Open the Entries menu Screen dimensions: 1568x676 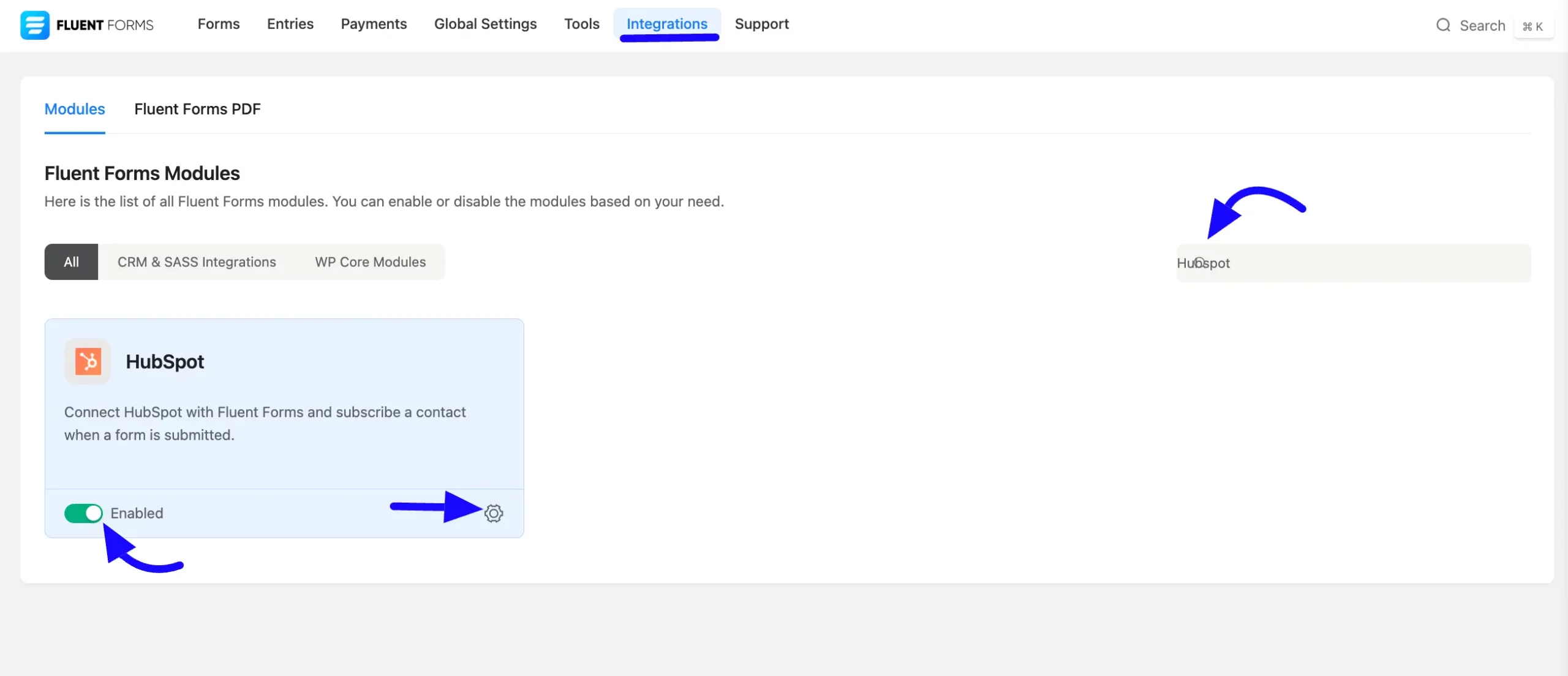[x=290, y=24]
